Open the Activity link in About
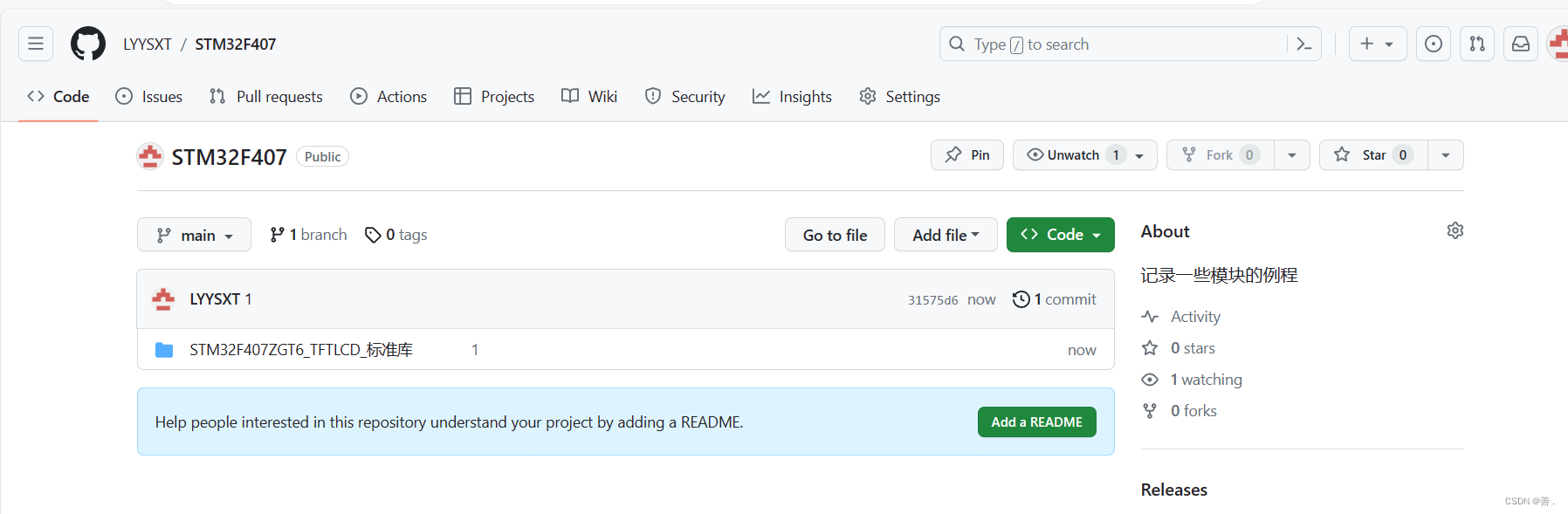 pos(1195,317)
